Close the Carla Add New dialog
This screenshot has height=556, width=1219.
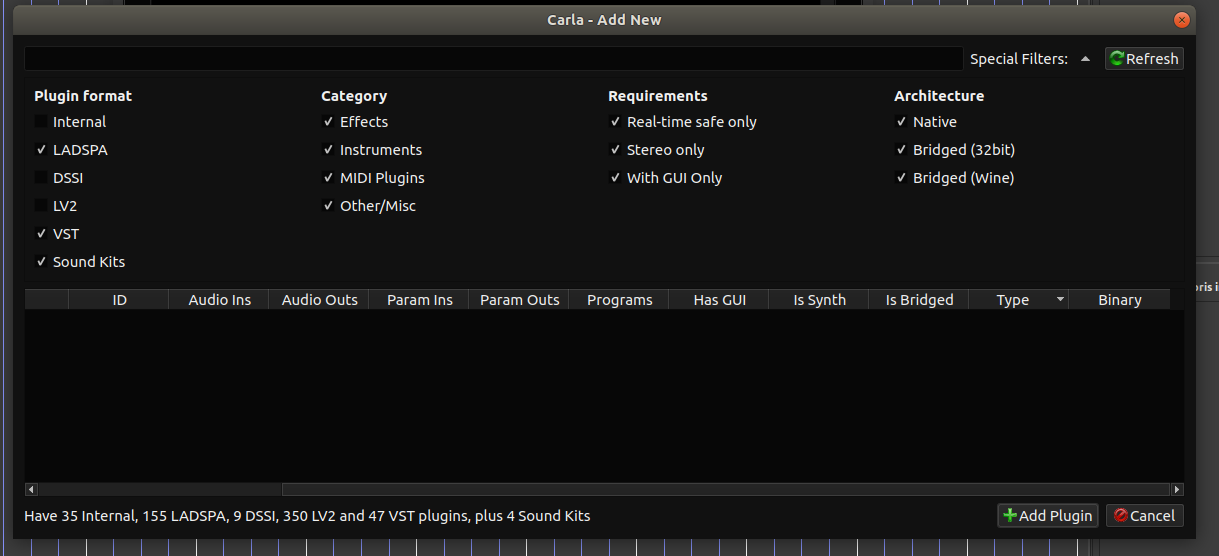tap(1183, 19)
